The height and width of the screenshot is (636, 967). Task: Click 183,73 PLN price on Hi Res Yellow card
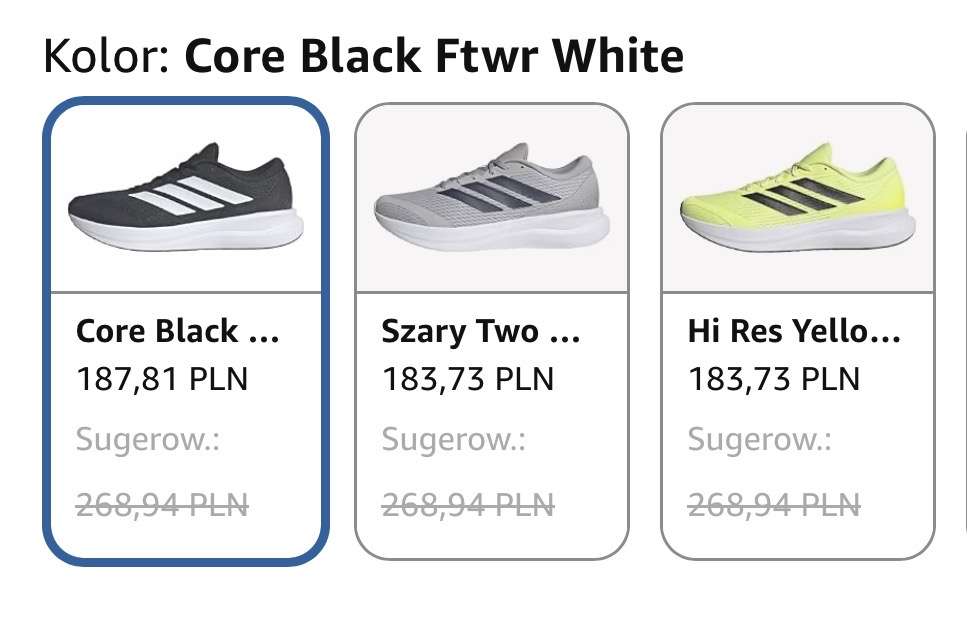point(773,379)
